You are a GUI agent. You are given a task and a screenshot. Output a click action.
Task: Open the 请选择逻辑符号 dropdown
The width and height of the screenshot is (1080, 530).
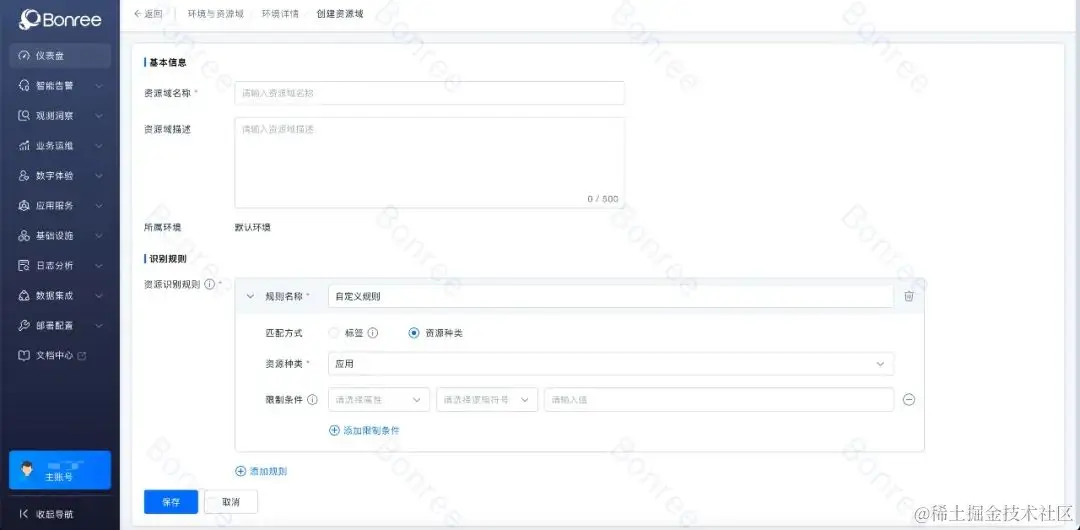pyautogui.click(x=487, y=400)
